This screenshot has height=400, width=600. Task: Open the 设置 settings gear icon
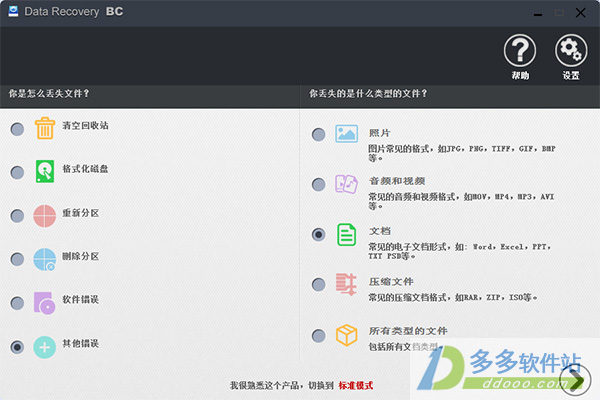click(571, 51)
